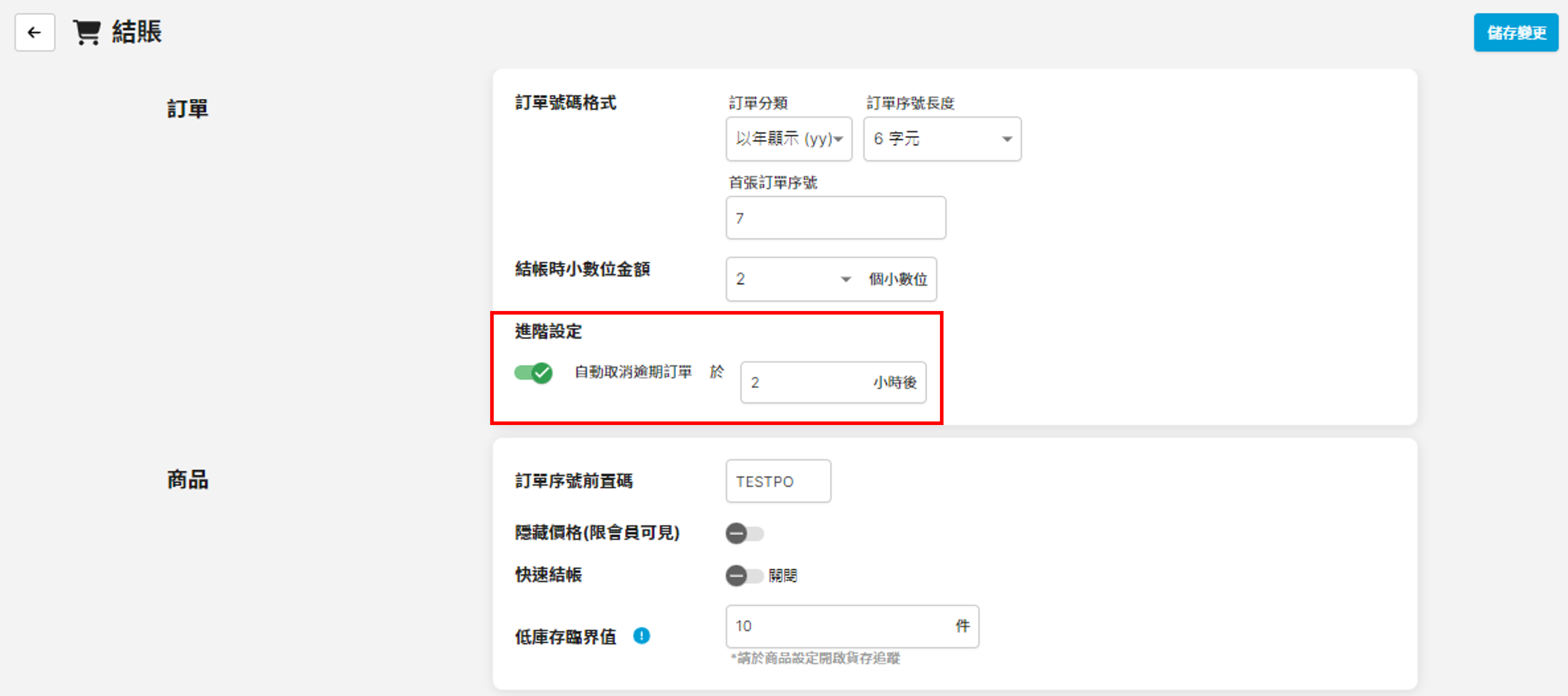This screenshot has height=696, width=1568.
Task: Turn on the 快速結帳 toggle
Action: click(744, 576)
